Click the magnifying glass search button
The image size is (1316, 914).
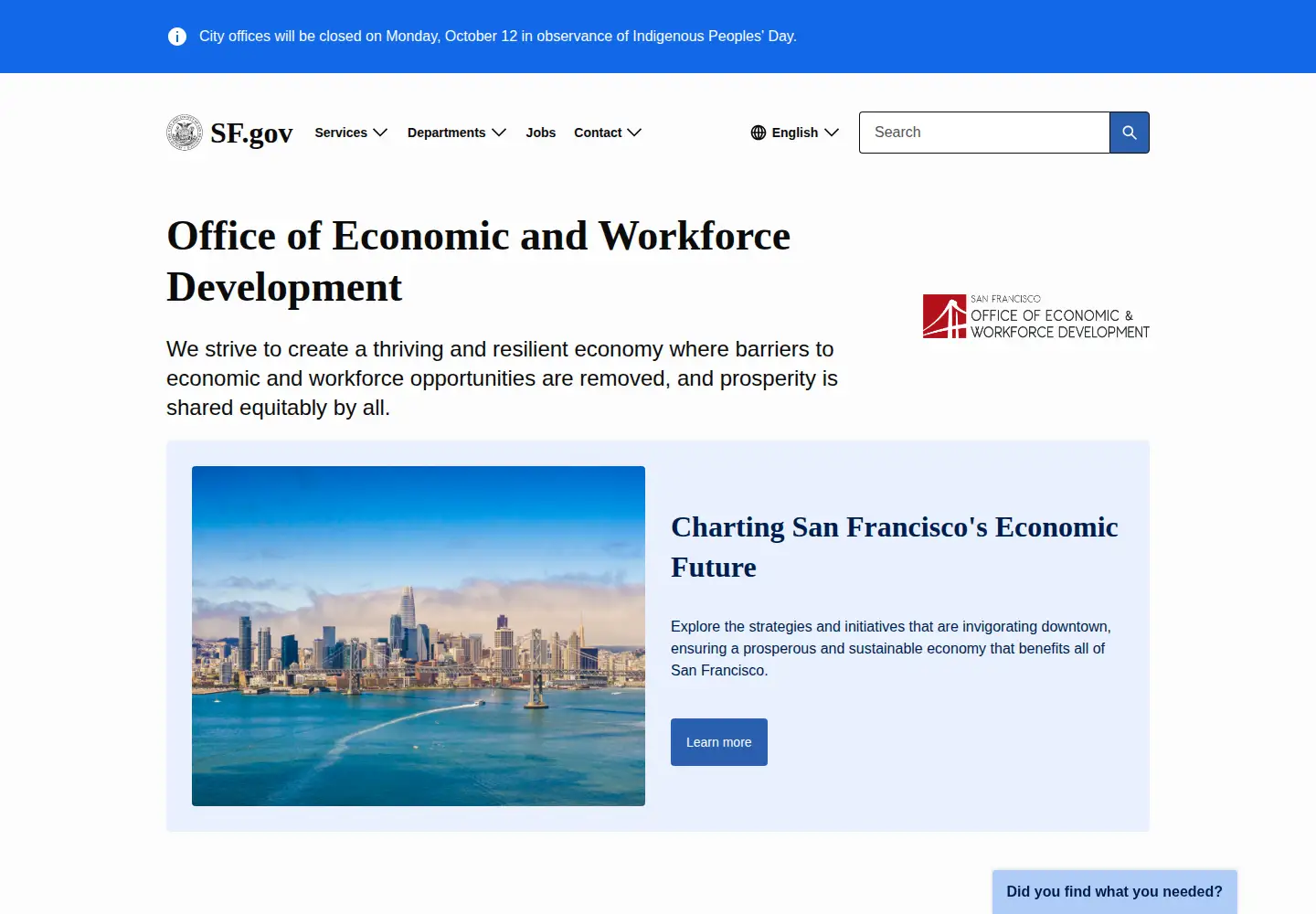click(1130, 133)
